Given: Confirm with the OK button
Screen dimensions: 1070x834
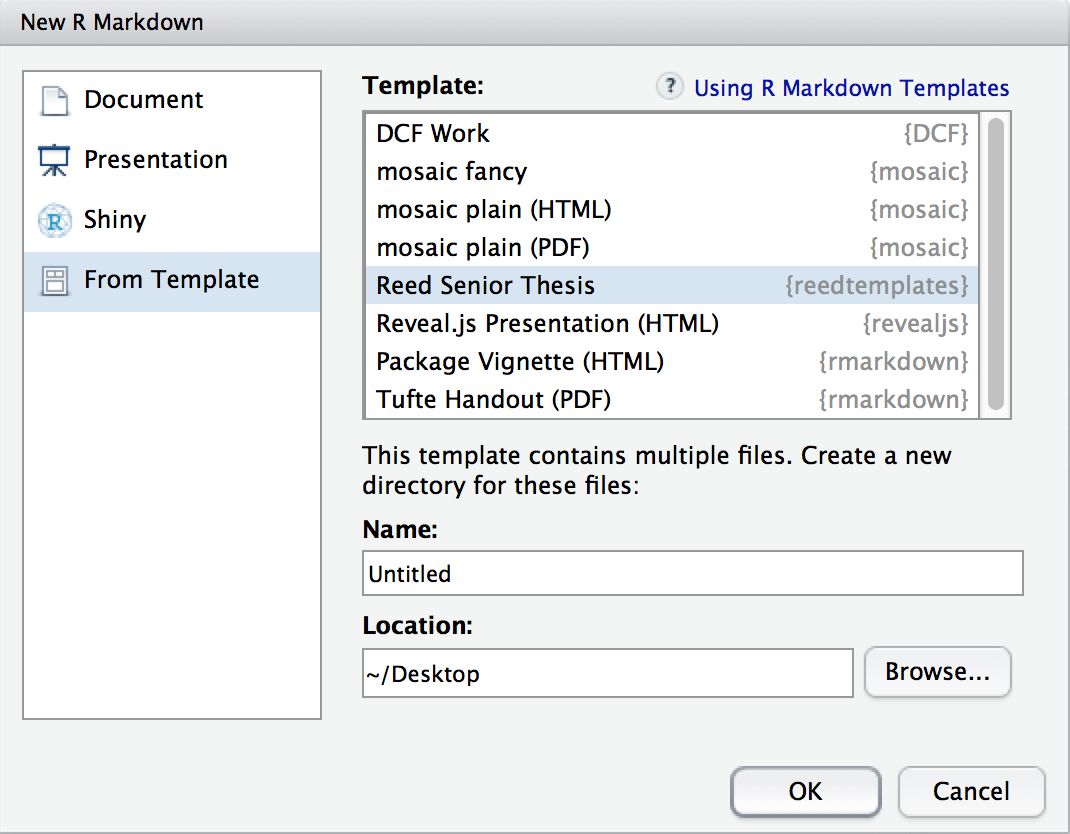Looking at the screenshot, I should tap(805, 792).
